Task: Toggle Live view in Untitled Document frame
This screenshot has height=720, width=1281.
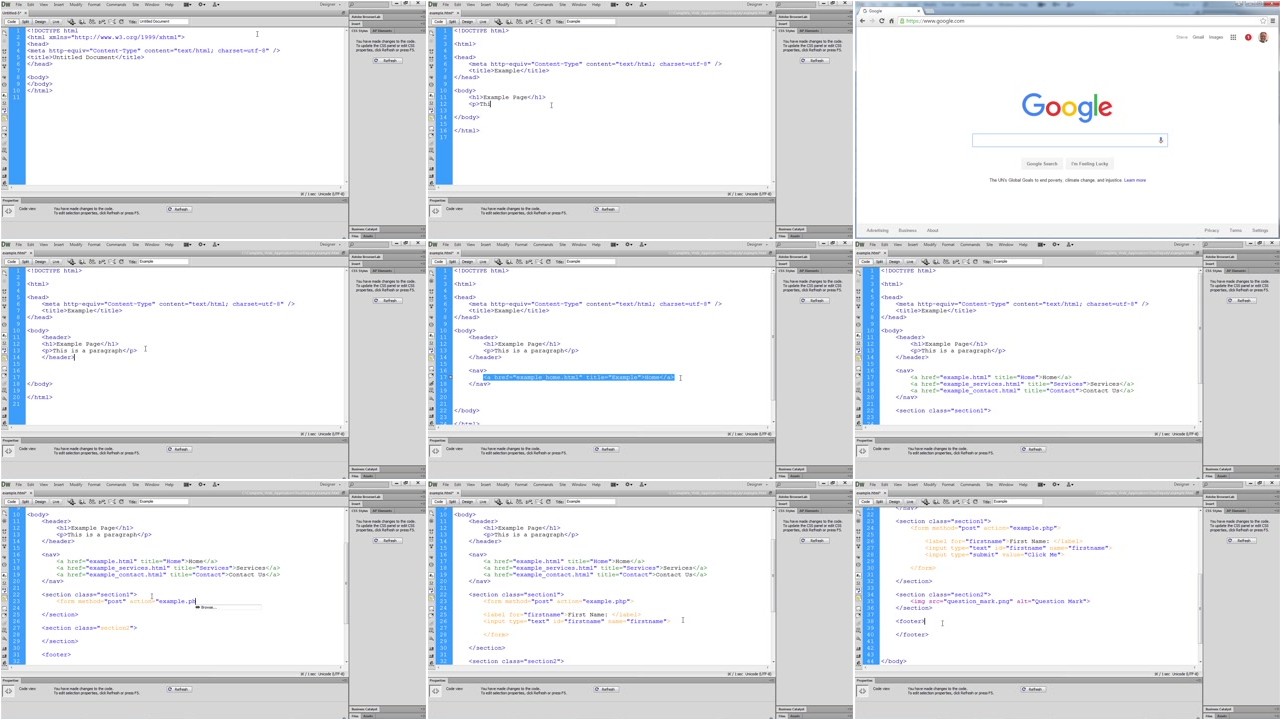Action: click(x=56, y=21)
